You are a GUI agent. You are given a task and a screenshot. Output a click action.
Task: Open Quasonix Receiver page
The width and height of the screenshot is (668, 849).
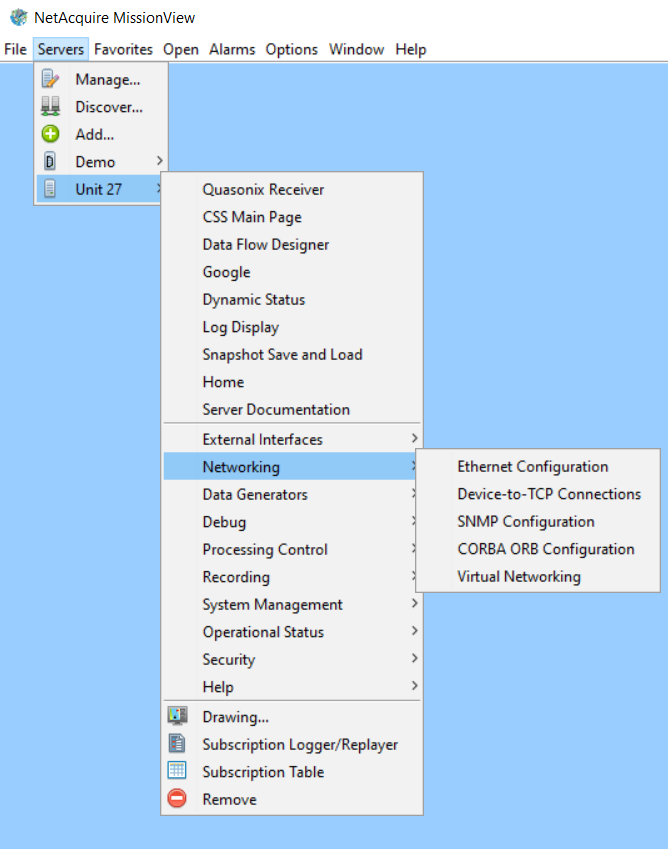(292, 190)
